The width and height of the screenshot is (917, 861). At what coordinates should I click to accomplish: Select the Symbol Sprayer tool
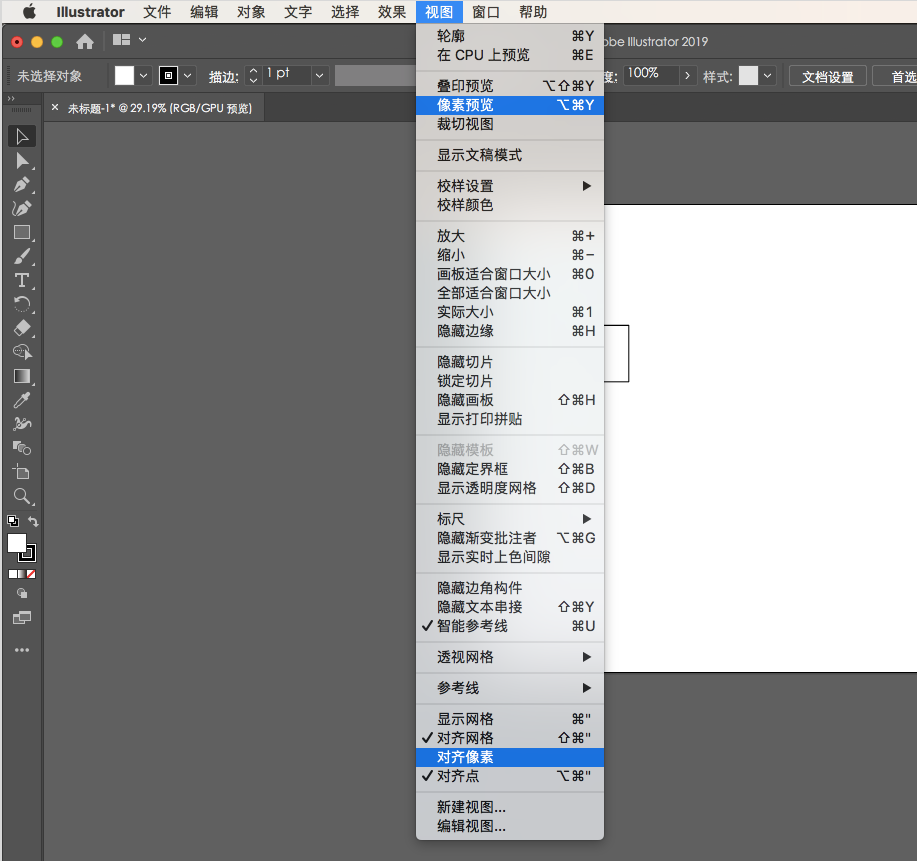point(22,424)
